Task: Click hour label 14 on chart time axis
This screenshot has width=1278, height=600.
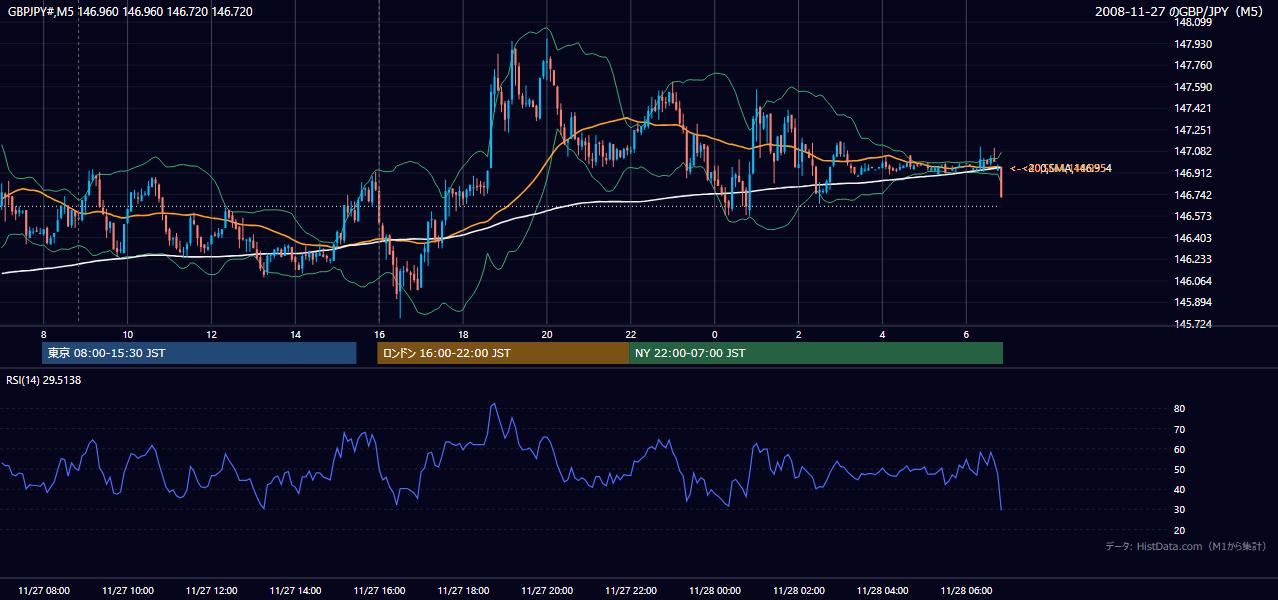Action: [x=295, y=334]
